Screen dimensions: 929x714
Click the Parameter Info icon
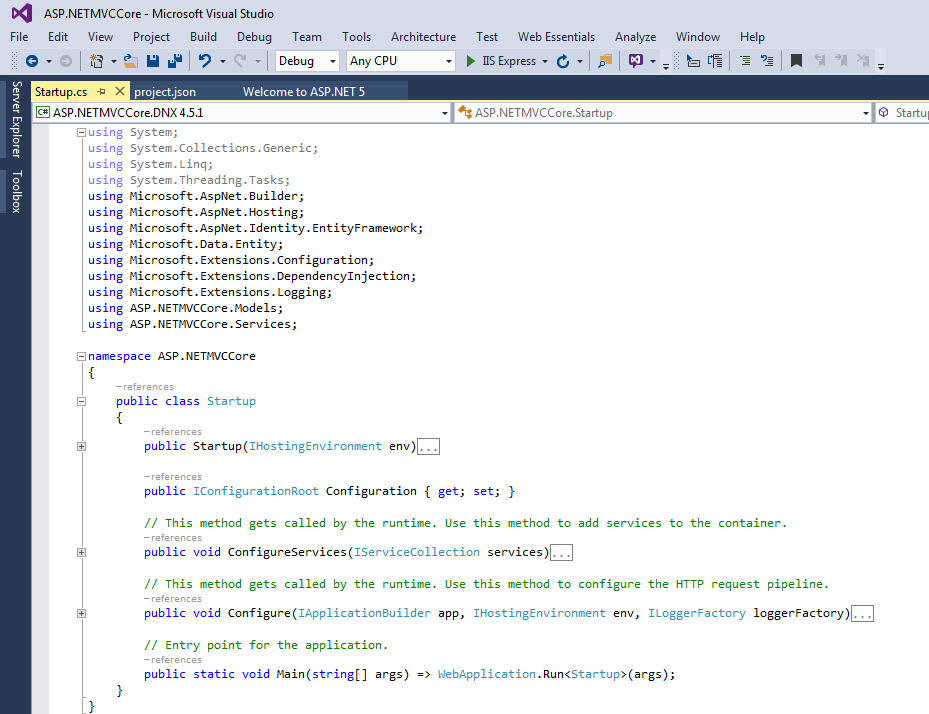coord(716,60)
